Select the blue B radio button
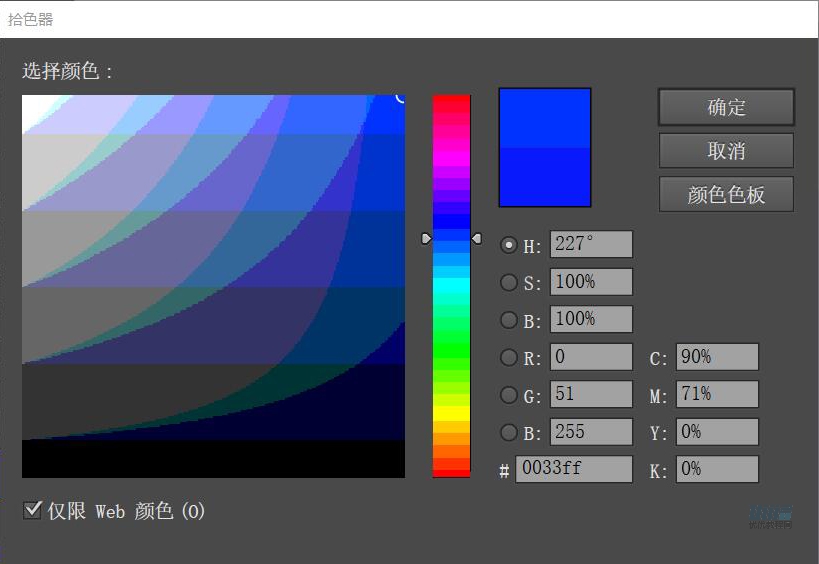819x564 pixels. click(x=509, y=432)
